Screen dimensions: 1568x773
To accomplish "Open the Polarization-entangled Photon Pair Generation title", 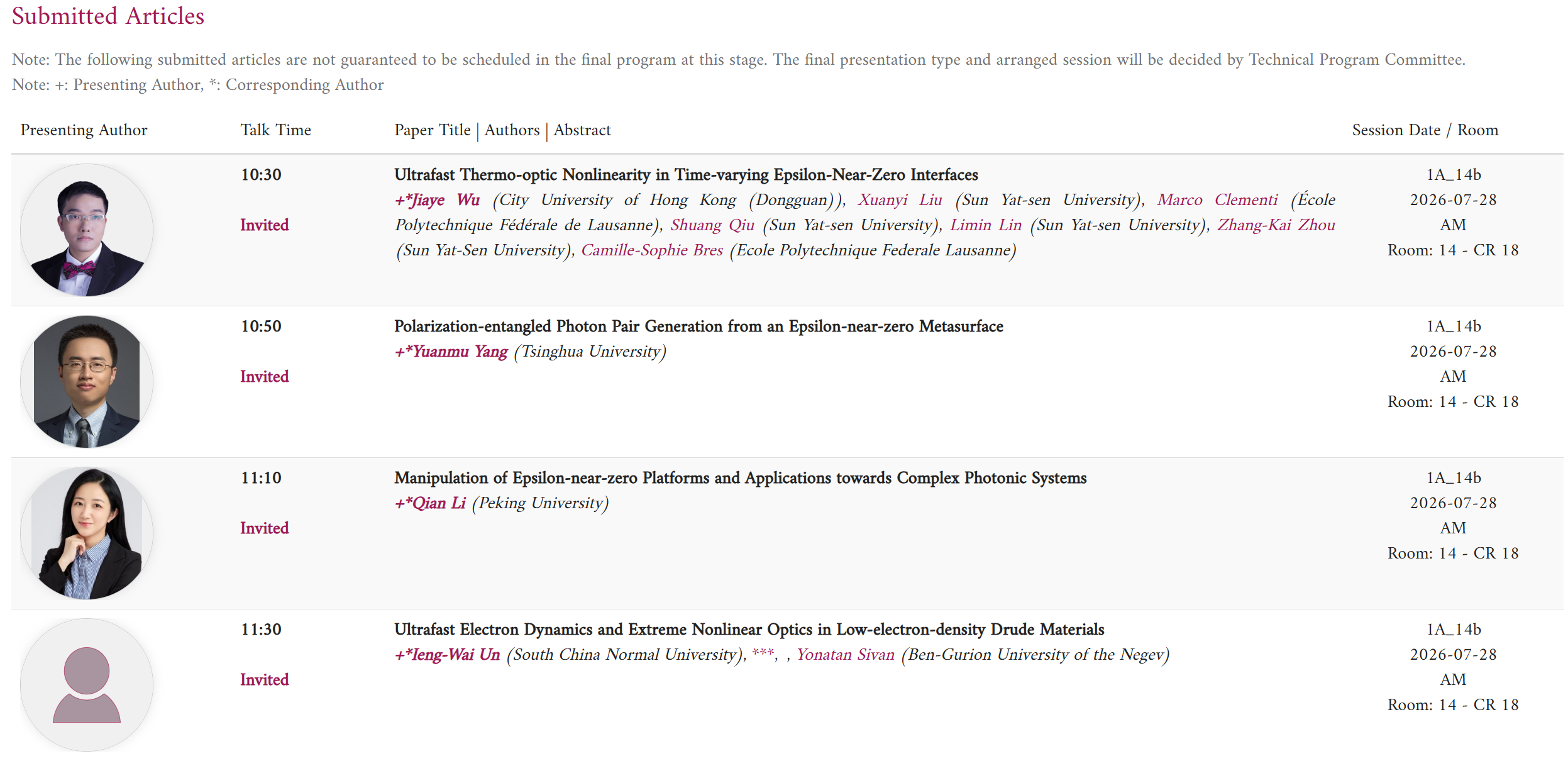I will 698,326.
